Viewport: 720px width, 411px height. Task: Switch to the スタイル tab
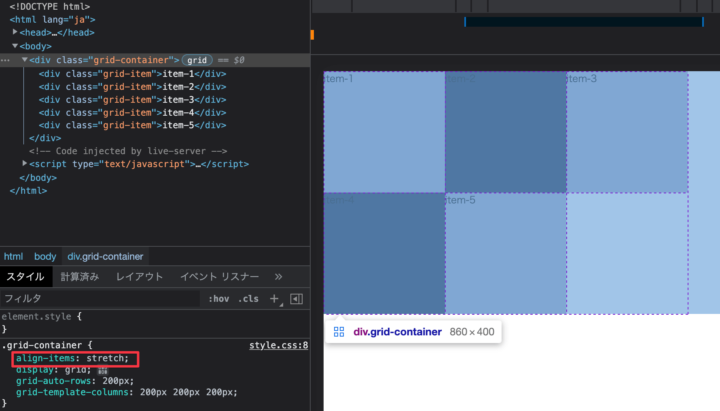pyautogui.click(x=26, y=276)
